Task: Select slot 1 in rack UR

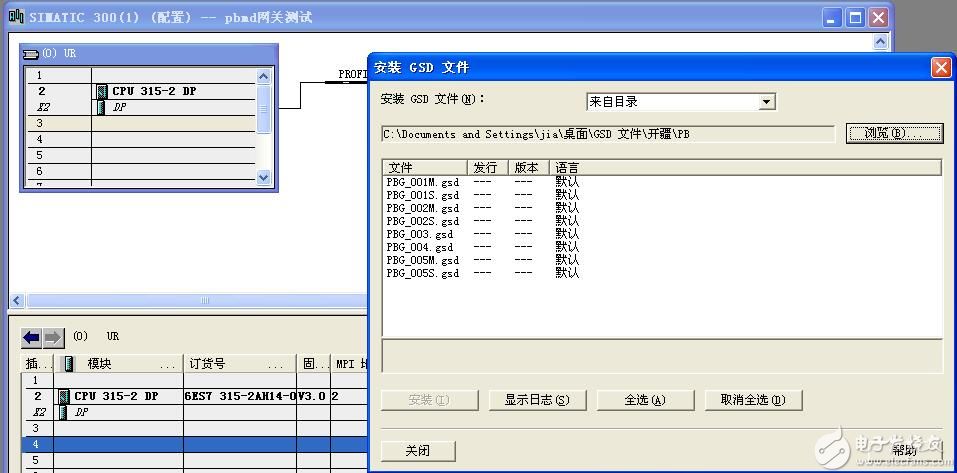Action: (x=140, y=75)
